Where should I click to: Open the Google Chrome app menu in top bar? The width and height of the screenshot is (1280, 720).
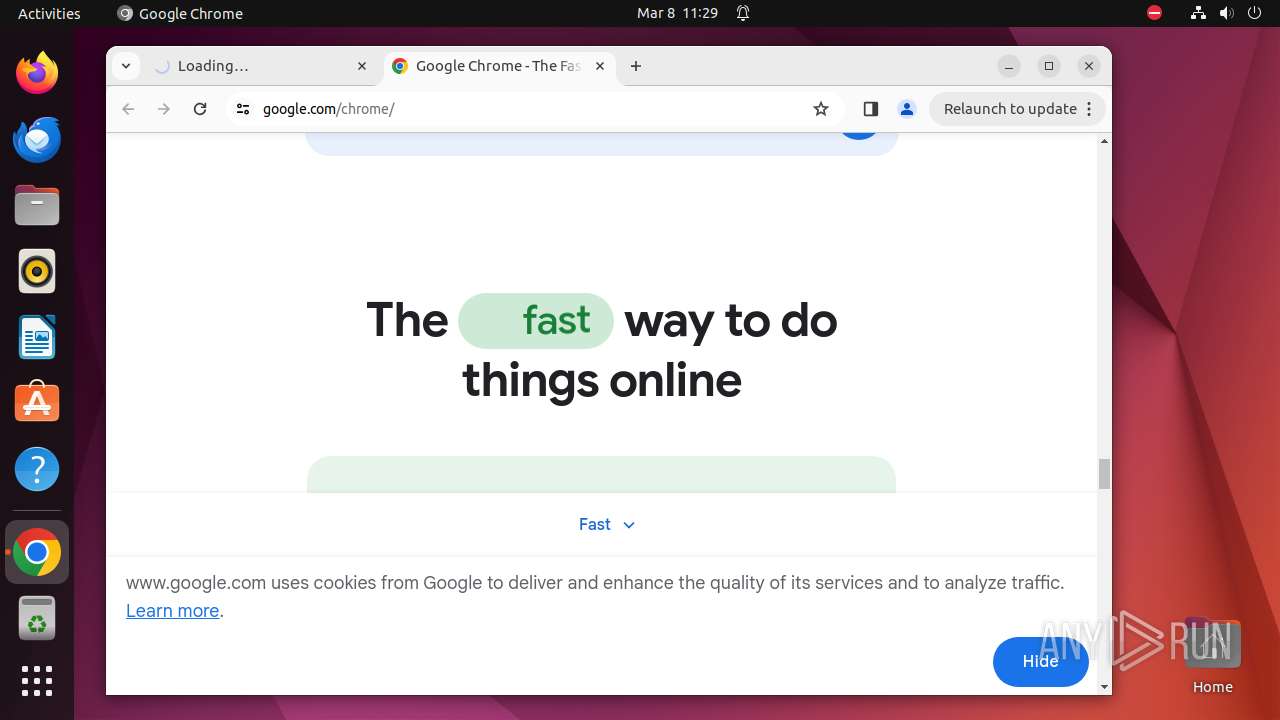[x=180, y=13]
